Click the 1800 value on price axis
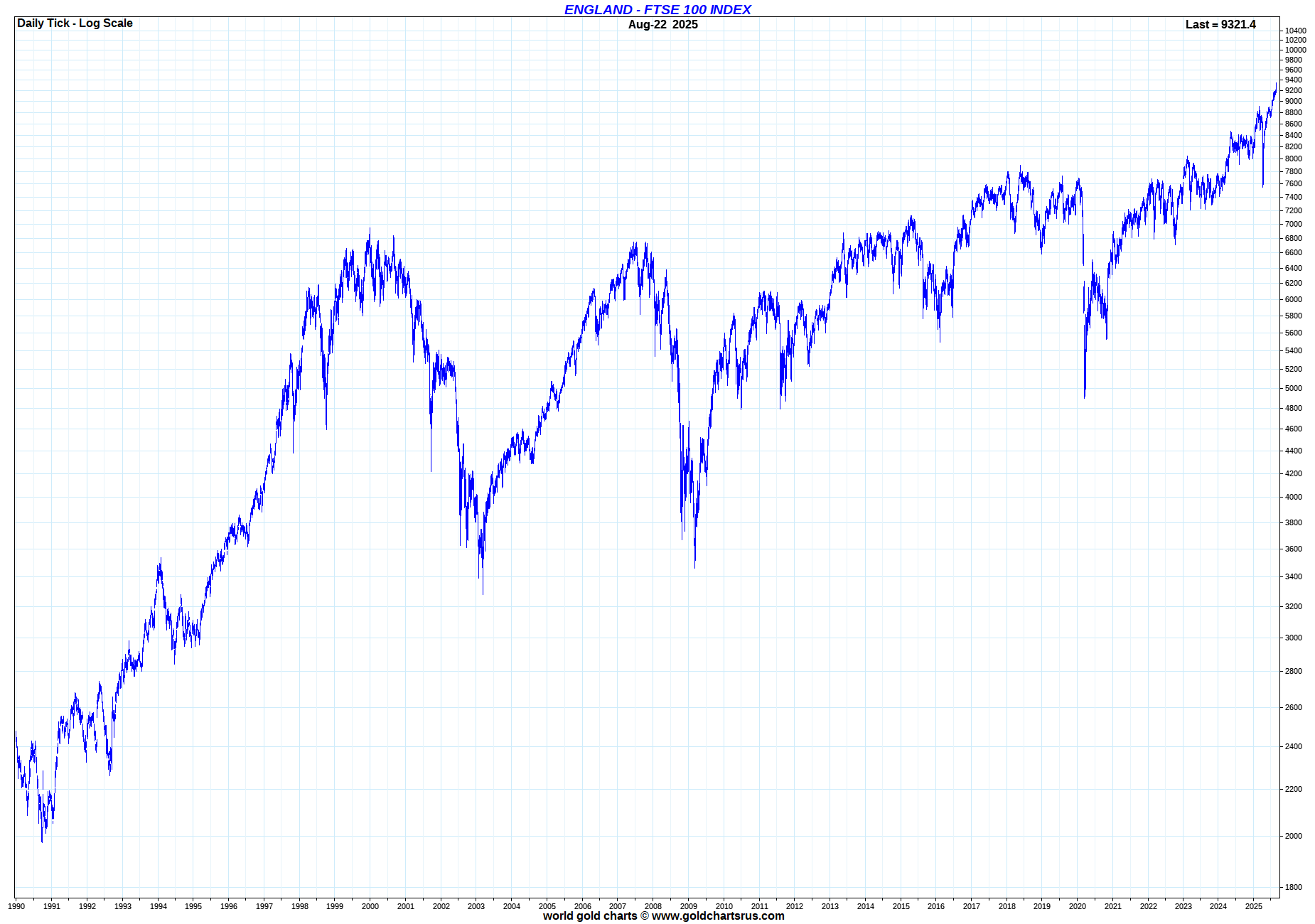Viewport: 1315px width, 924px height. (1294, 888)
